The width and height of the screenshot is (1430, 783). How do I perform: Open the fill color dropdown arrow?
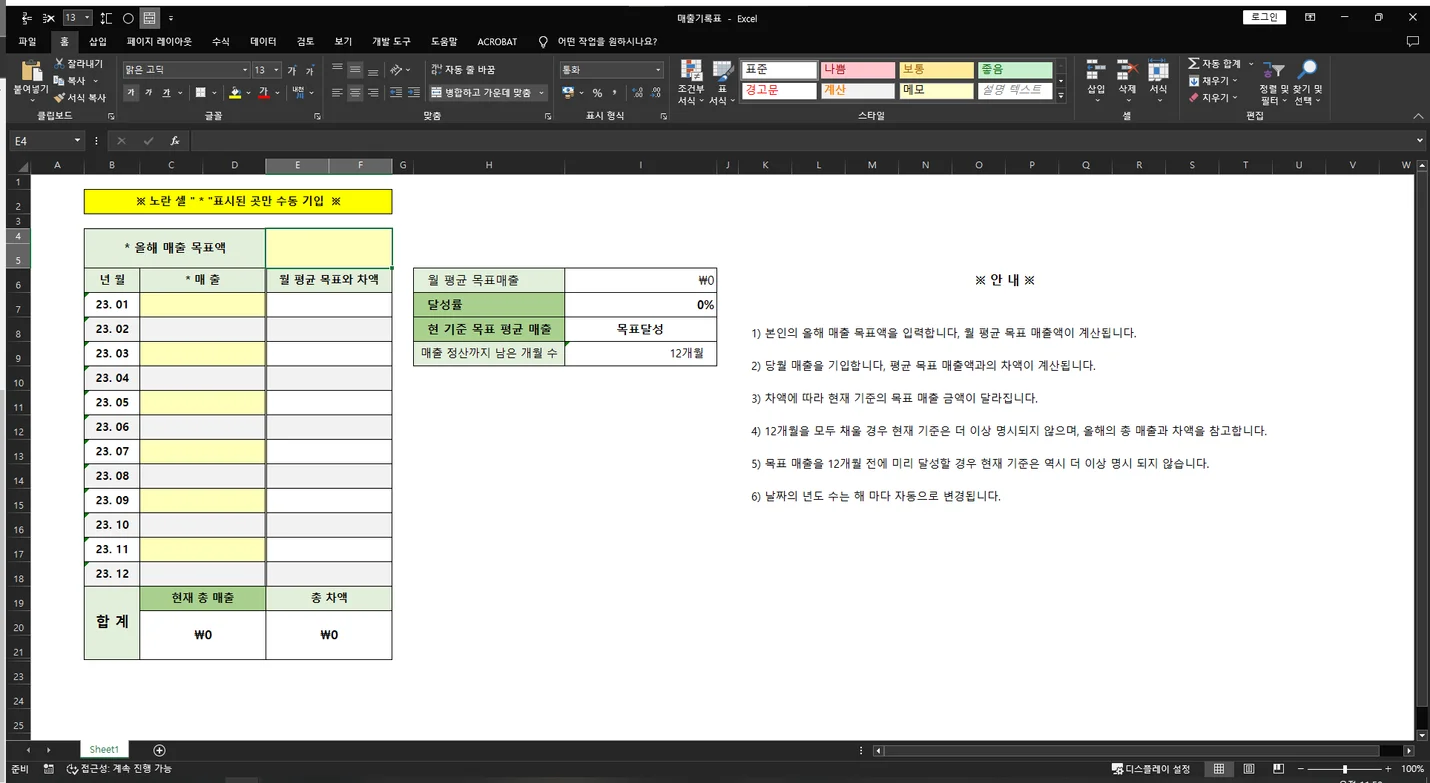248,93
